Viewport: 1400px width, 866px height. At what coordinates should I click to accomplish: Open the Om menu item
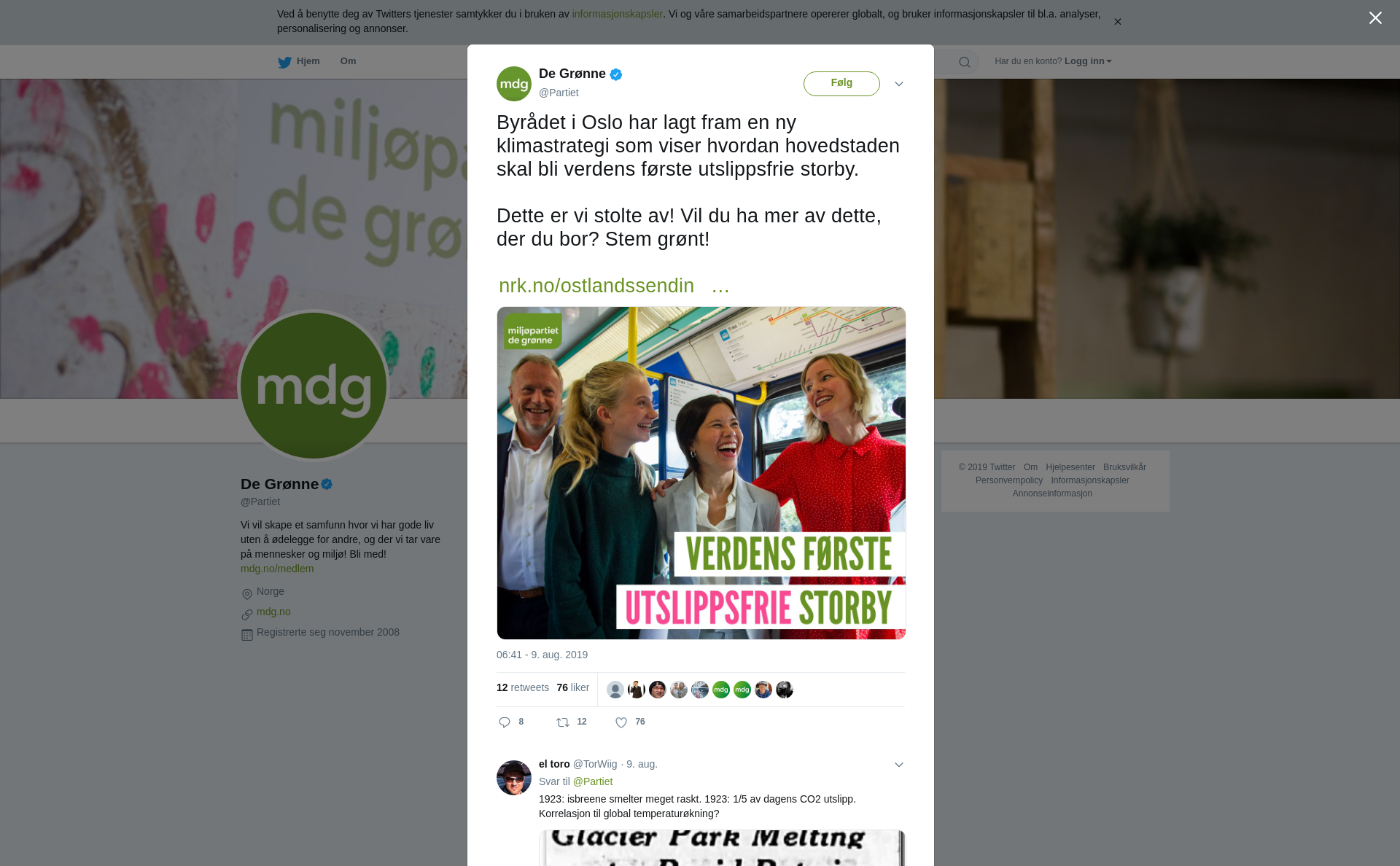click(x=349, y=61)
